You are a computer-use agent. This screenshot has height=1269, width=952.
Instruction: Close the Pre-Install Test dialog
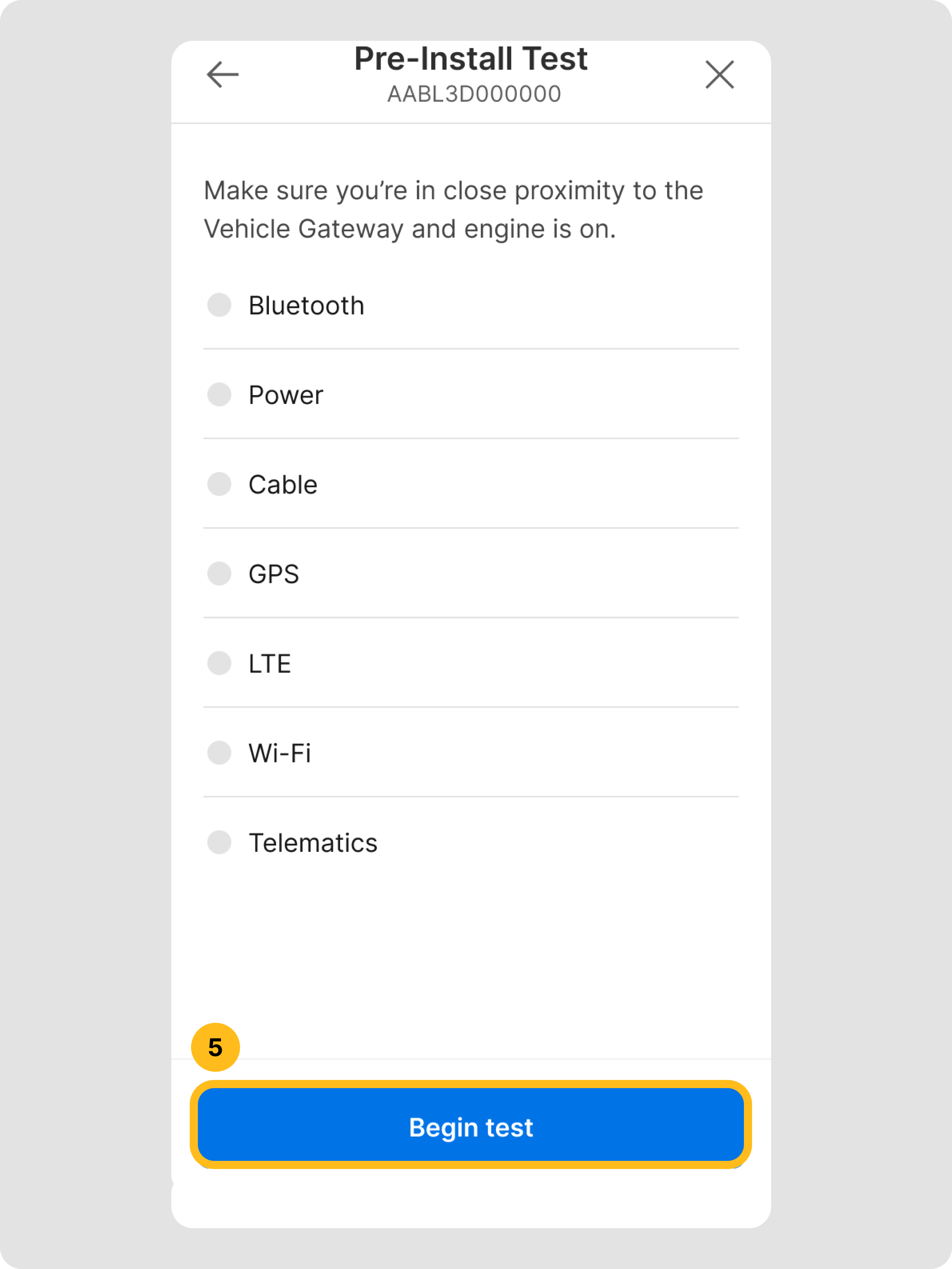719,74
